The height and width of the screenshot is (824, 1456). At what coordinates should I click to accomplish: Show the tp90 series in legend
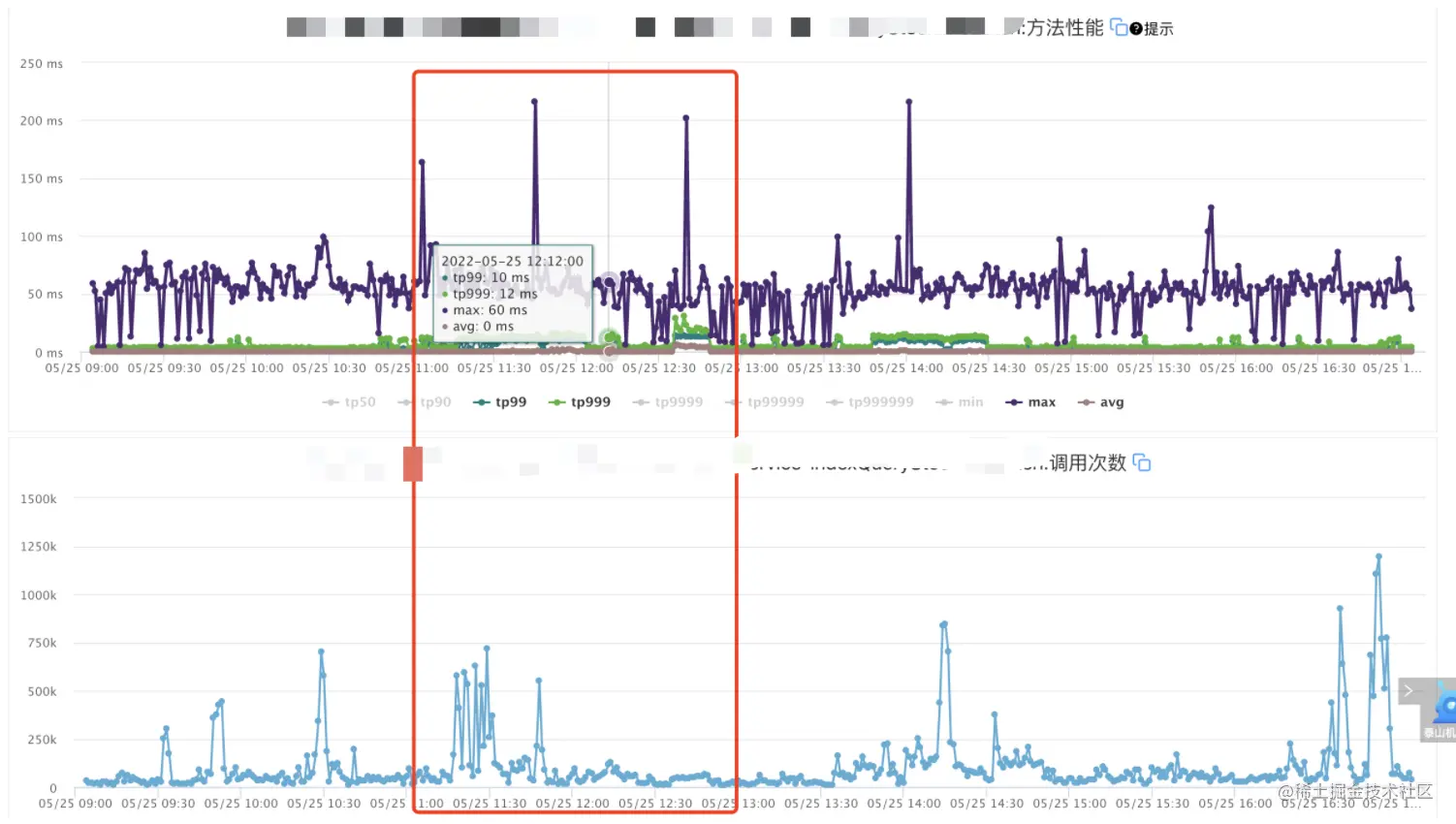(425, 401)
